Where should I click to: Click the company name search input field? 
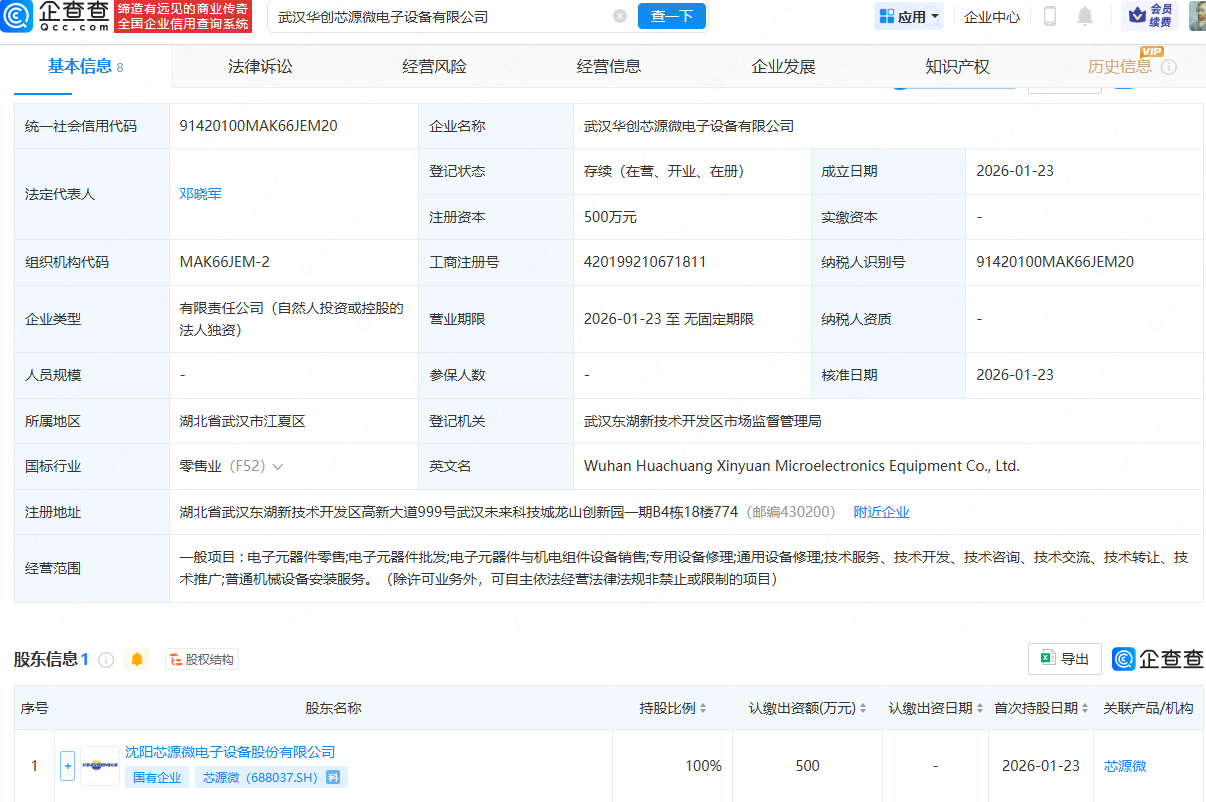click(x=440, y=16)
